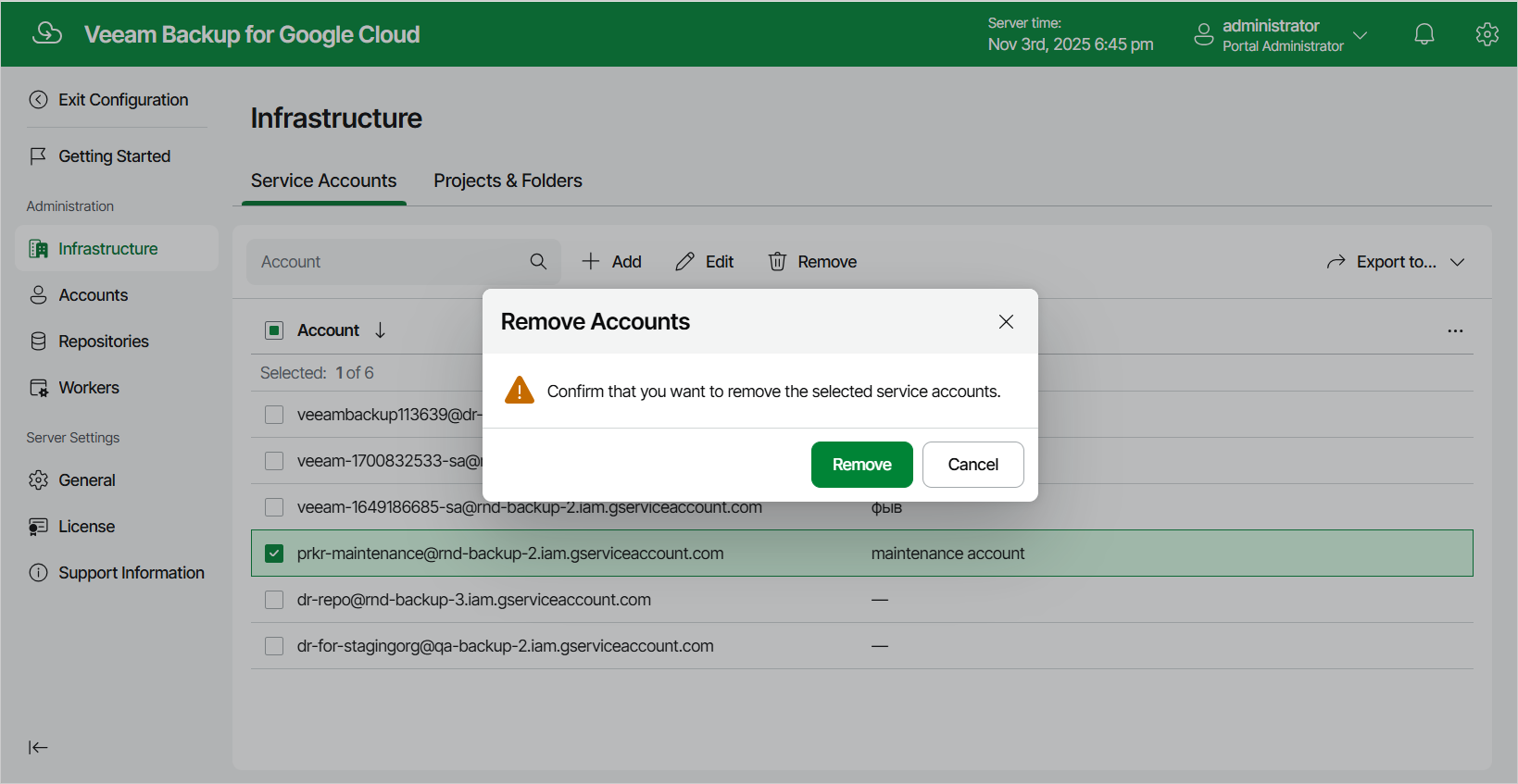Viewport: 1518px width, 784px height.
Task: Open License in the sidebar
Action: (x=117, y=527)
